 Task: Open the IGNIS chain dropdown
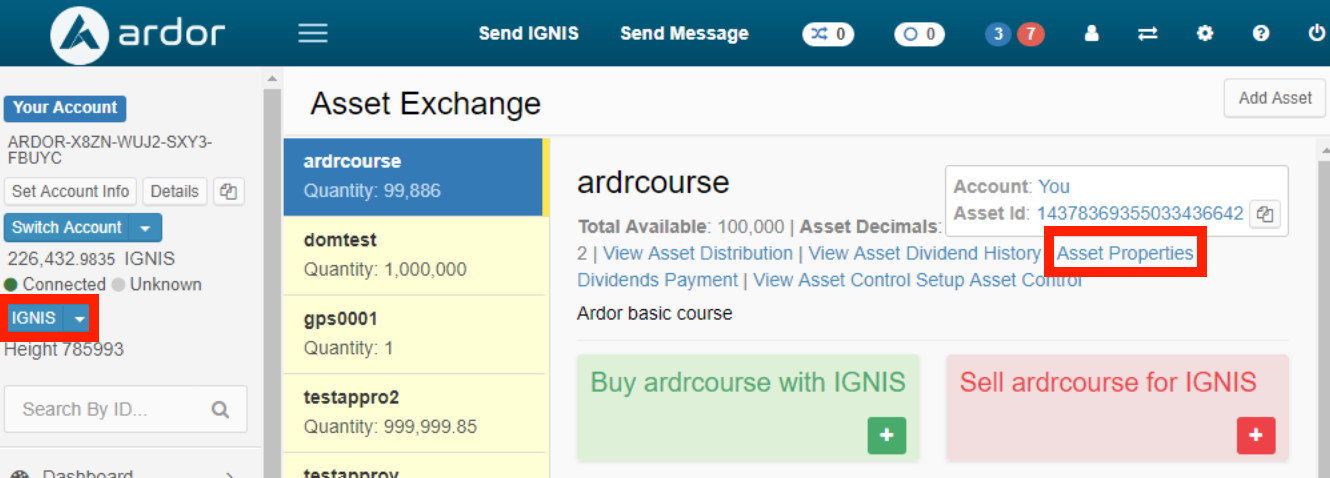[x=79, y=319]
